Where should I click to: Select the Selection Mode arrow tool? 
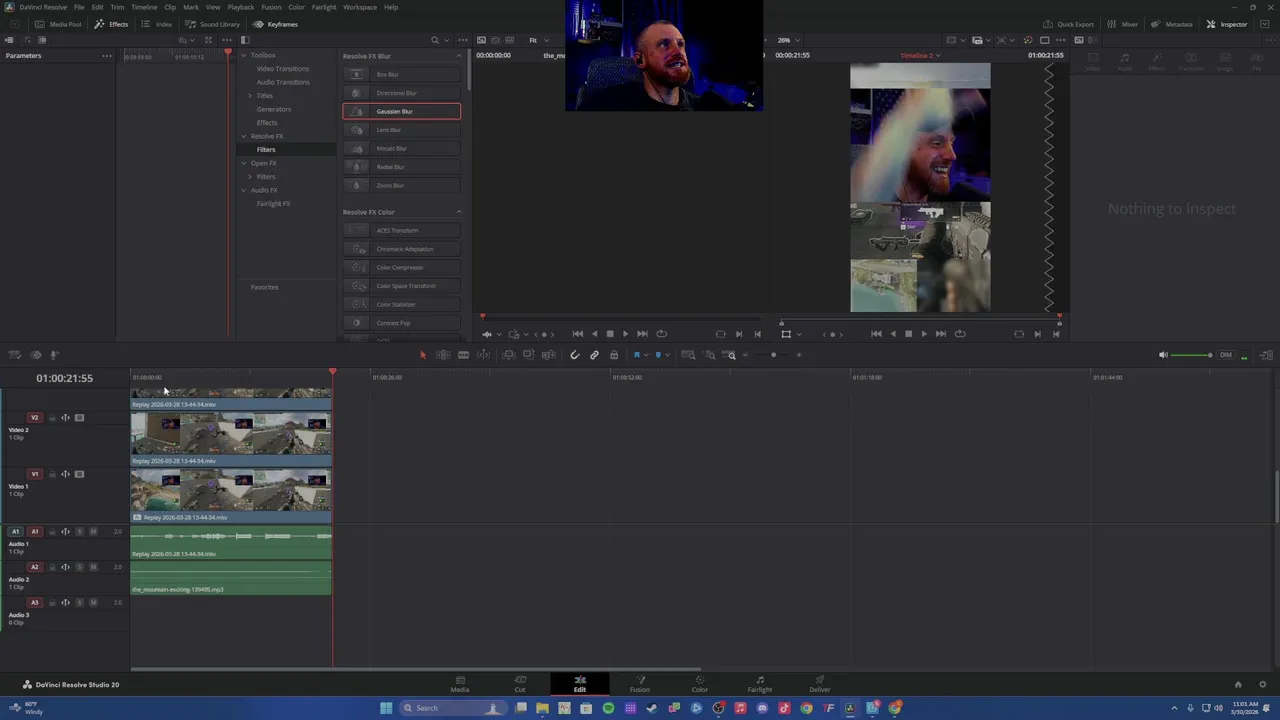click(423, 355)
